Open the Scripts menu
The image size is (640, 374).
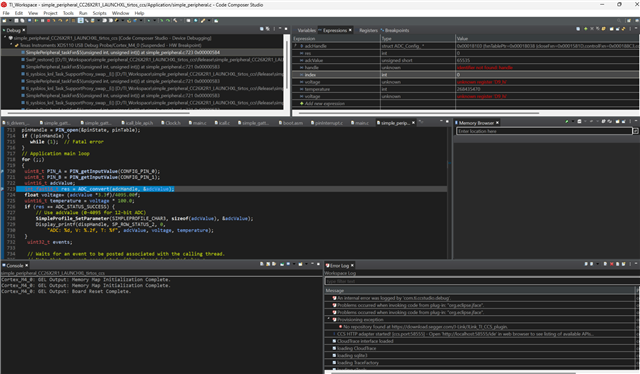[100, 13]
